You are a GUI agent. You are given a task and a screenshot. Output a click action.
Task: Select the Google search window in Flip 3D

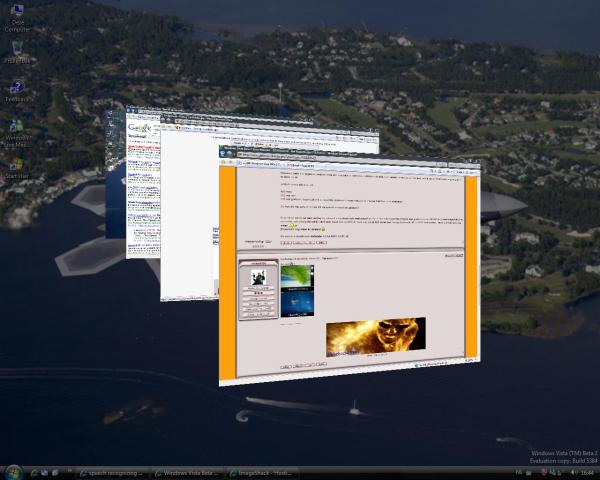coord(143,184)
